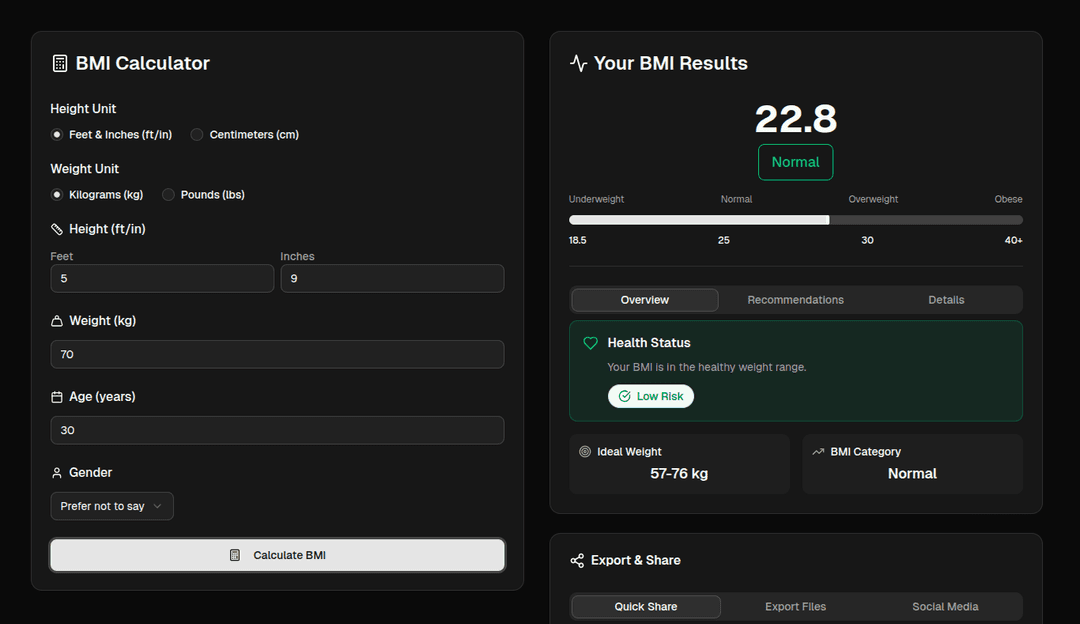
Task: Click the trend icon beside BMI Category
Action: pyautogui.click(x=818, y=452)
